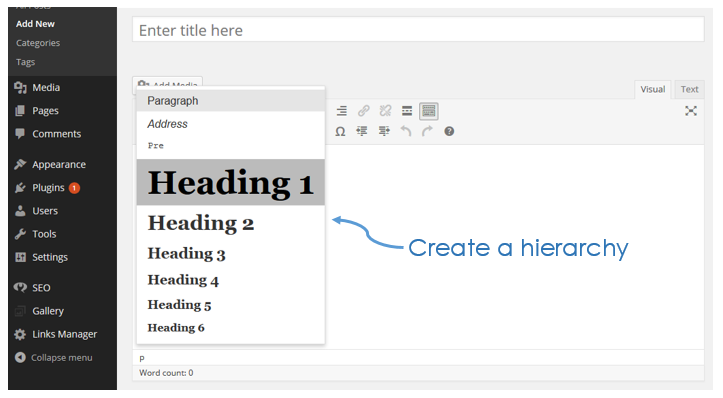
Task: Open distraction-free fullscreen writing mode
Action: 690,111
